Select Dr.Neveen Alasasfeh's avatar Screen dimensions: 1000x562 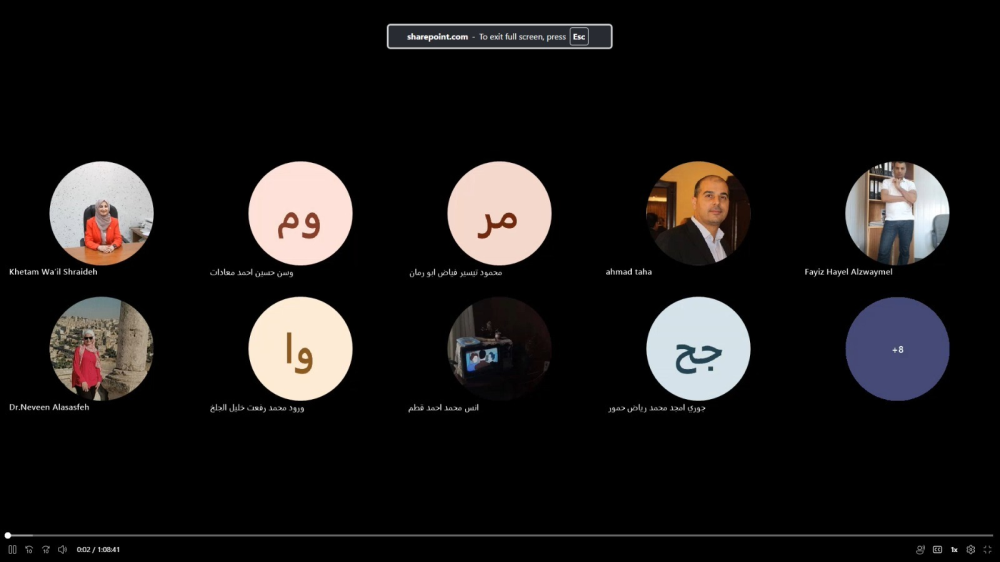101,349
